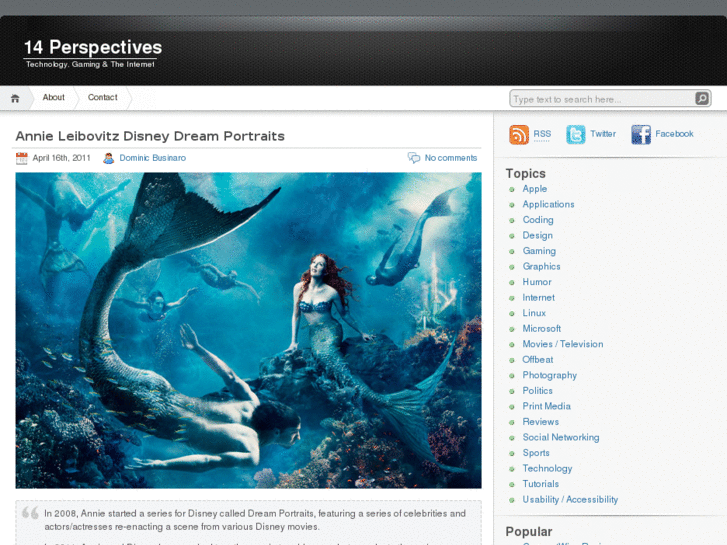The width and height of the screenshot is (727, 545).
Task: Open the Facebook logo icon
Action: tap(641, 135)
